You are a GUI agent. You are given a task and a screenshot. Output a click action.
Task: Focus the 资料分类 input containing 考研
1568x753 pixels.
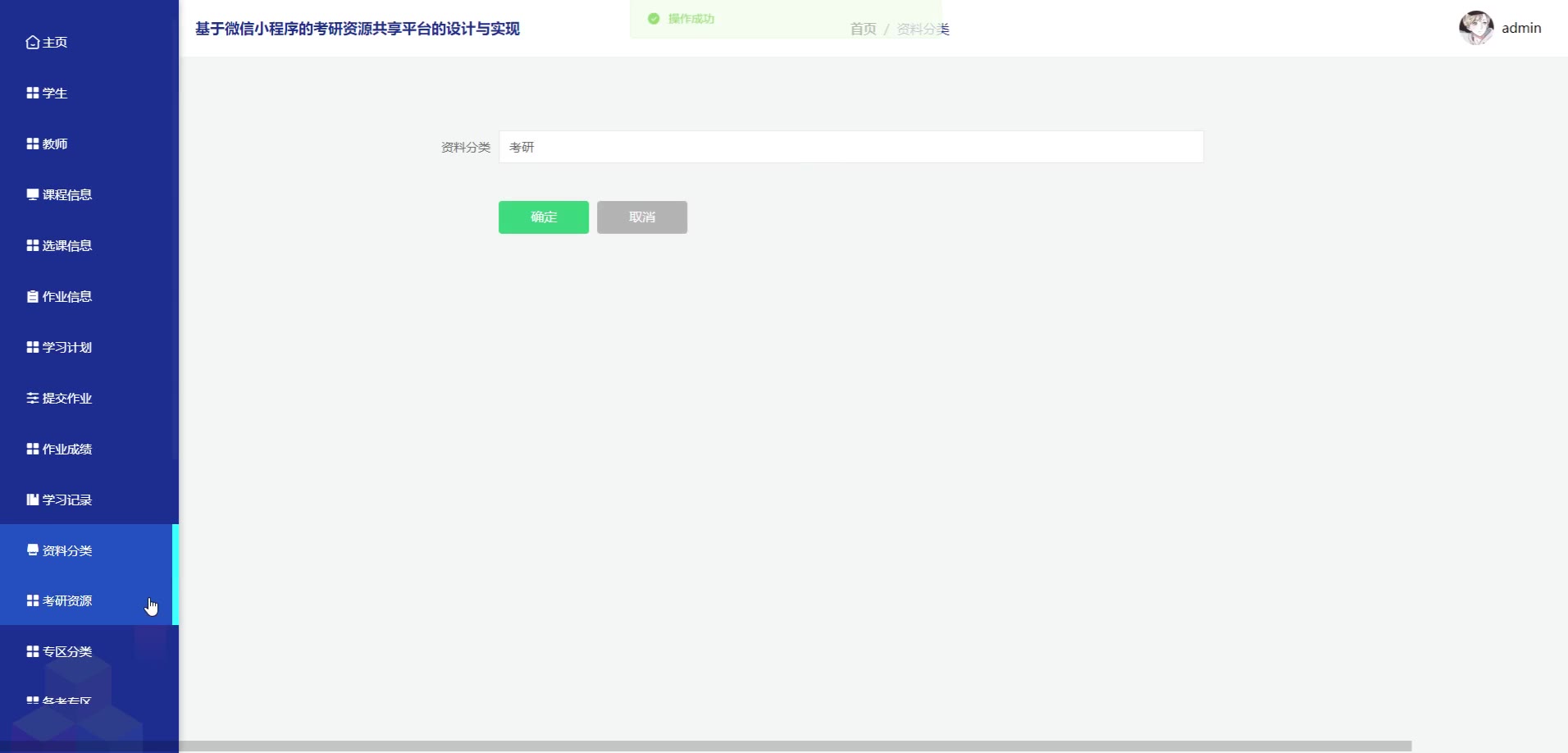pos(851,147)
